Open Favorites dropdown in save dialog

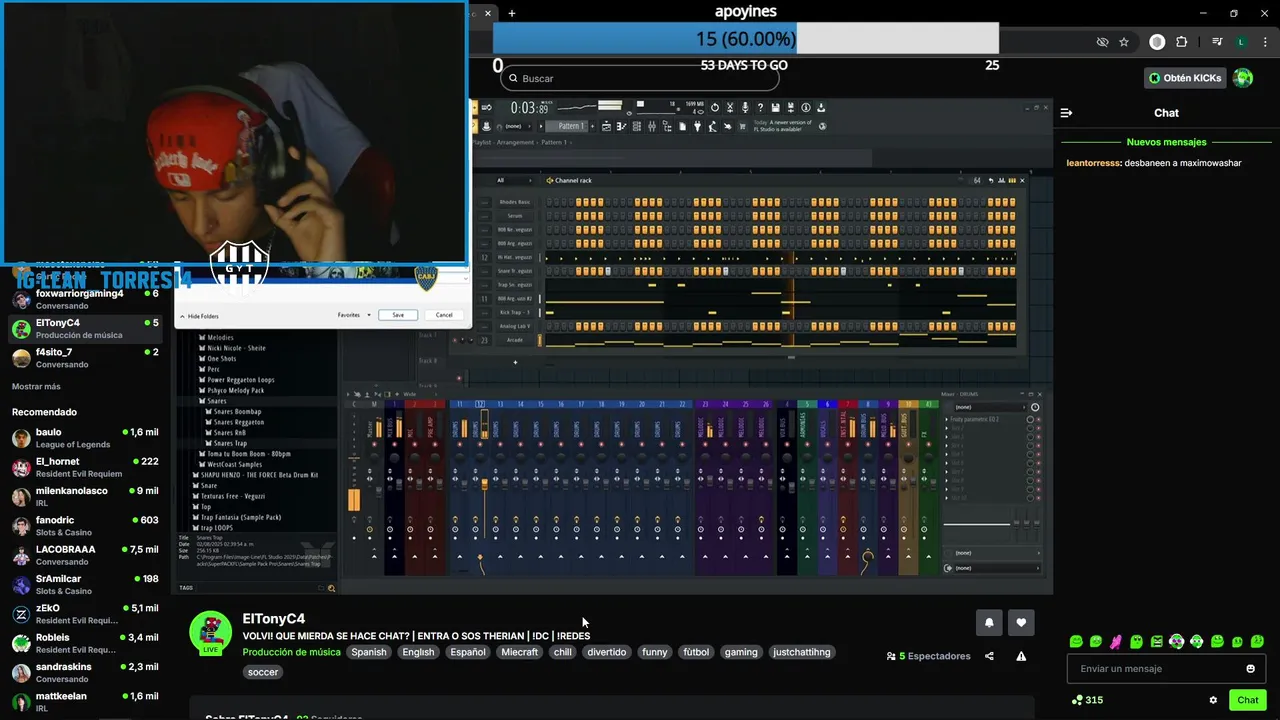[x=354, y=315]
